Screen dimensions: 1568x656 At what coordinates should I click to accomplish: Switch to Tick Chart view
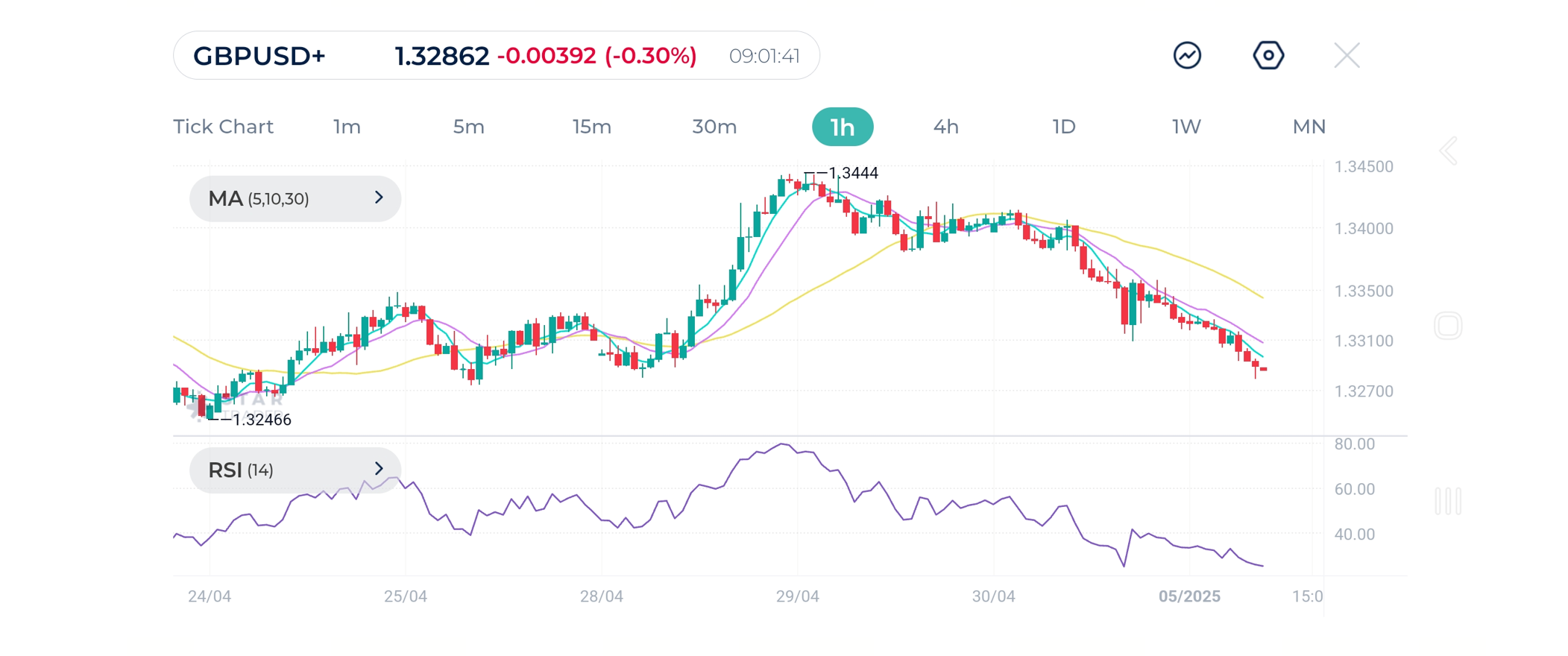(223, 127)
